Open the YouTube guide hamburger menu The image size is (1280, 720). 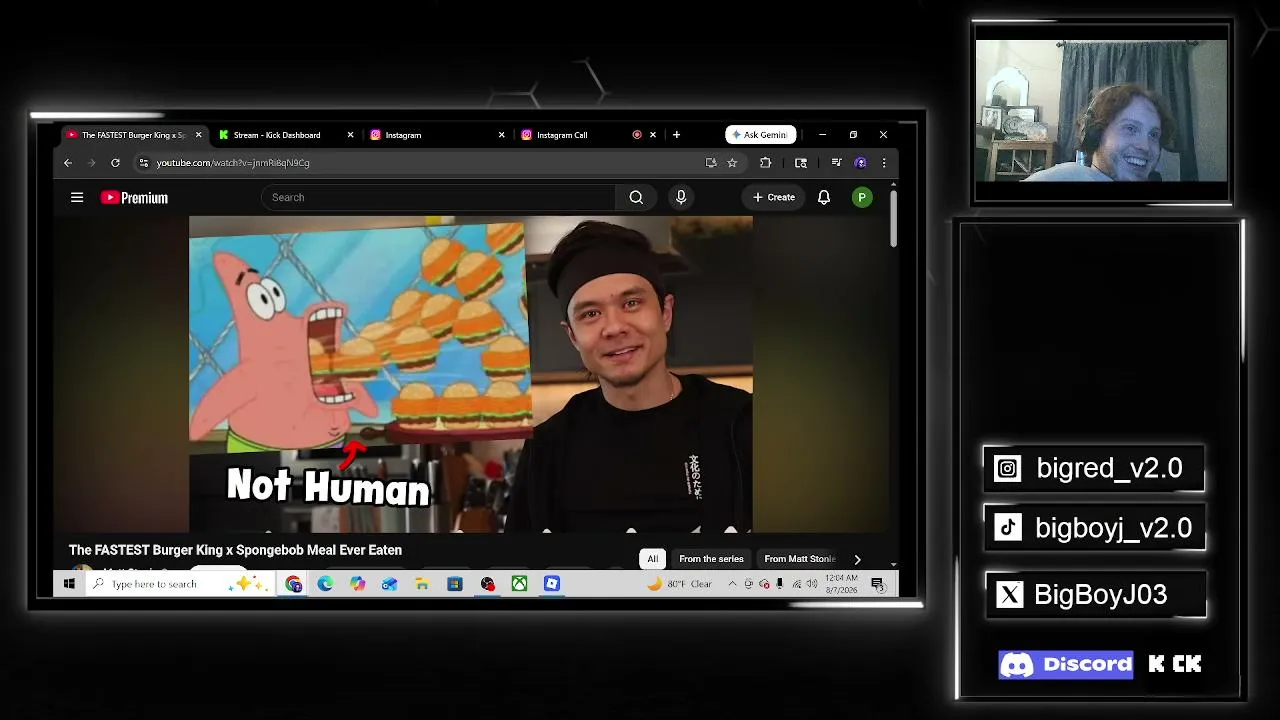tap(77, 197)
